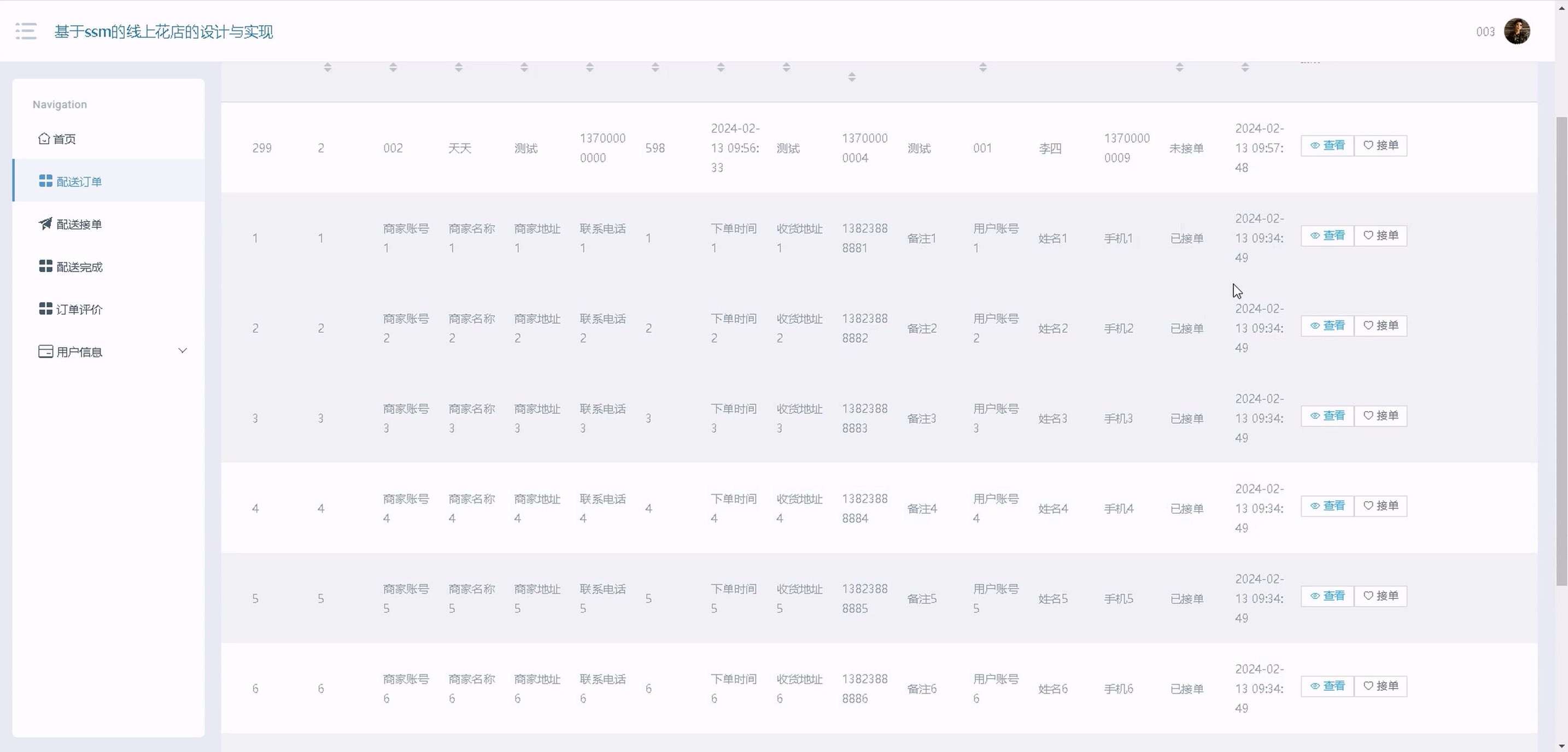Click cell 手机6
This screenshot has width=1568, height=752.
[x=1119, y=689]
